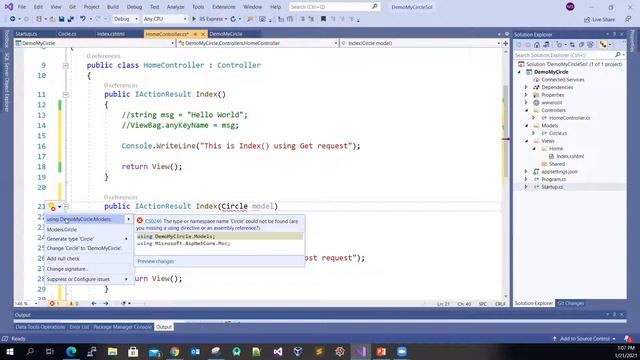Switch to the Startup.cs tab
This screenshot has height=360, width=640.
pyautogui.click(x=26, y=34)
